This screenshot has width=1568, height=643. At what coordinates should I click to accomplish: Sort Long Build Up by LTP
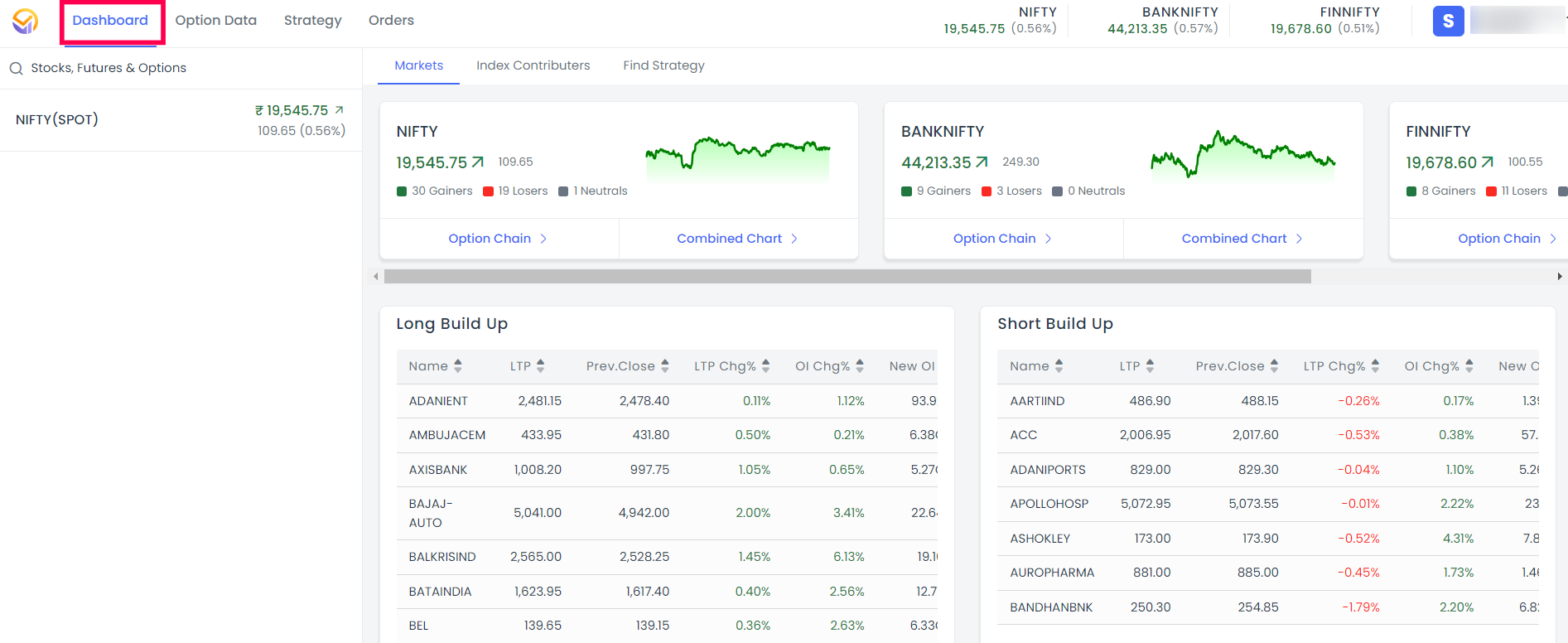tap(541, 366)
